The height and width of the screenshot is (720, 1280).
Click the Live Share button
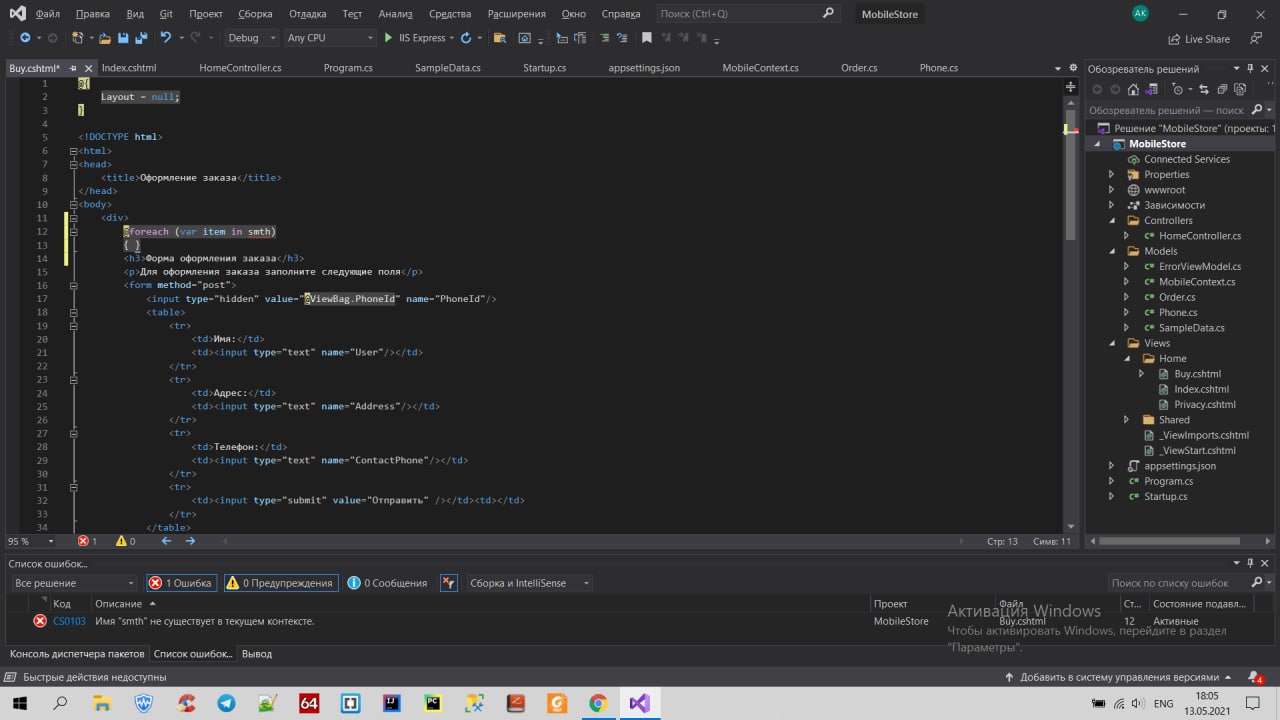[1199, 39]
